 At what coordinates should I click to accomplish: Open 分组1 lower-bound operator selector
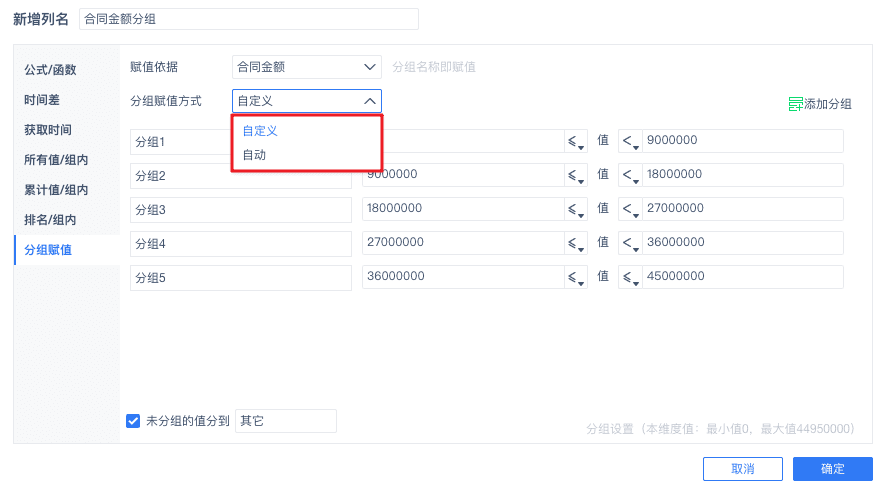pos(576,142)
